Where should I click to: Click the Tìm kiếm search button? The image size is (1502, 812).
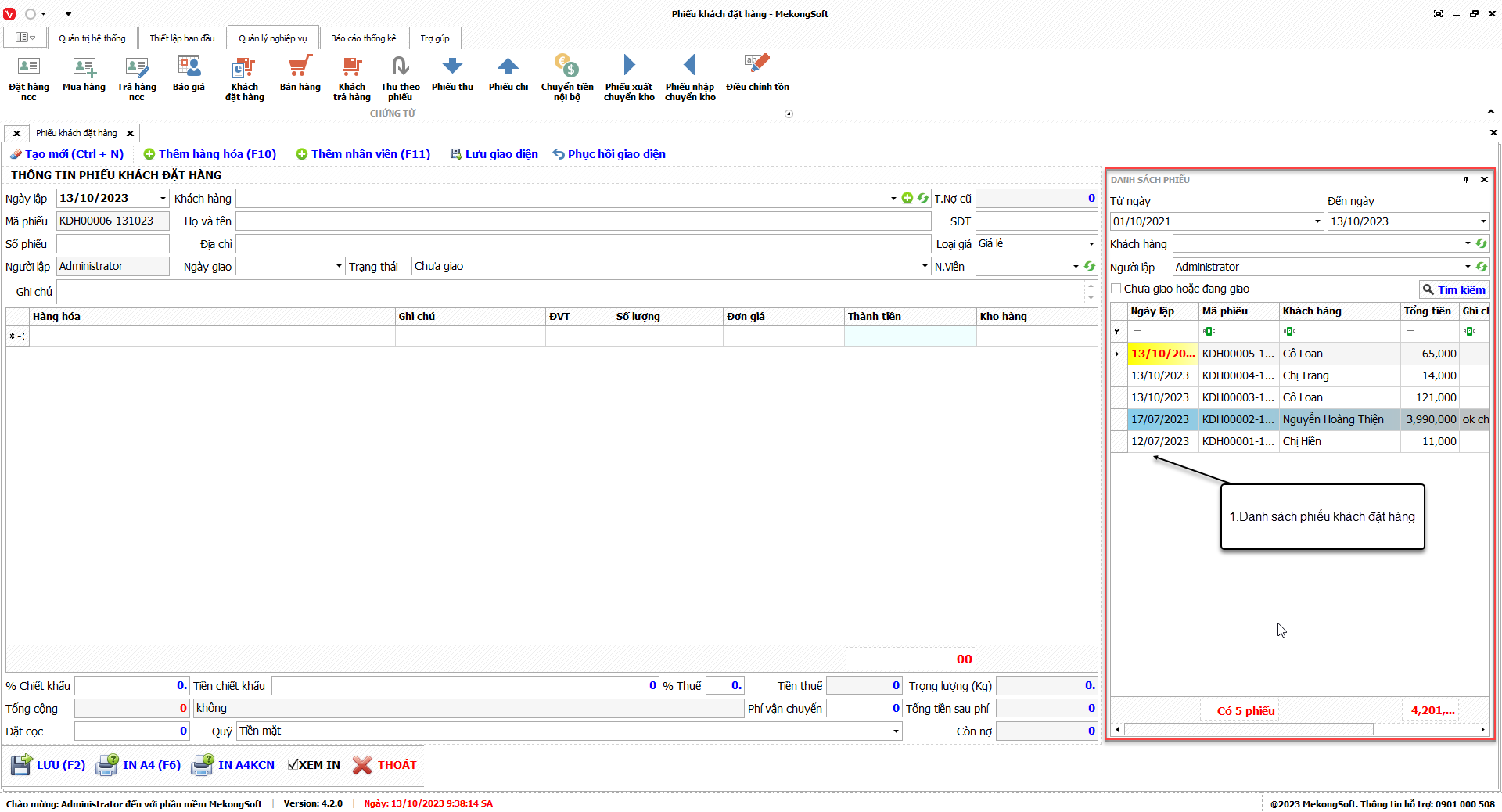(1453, 289)
